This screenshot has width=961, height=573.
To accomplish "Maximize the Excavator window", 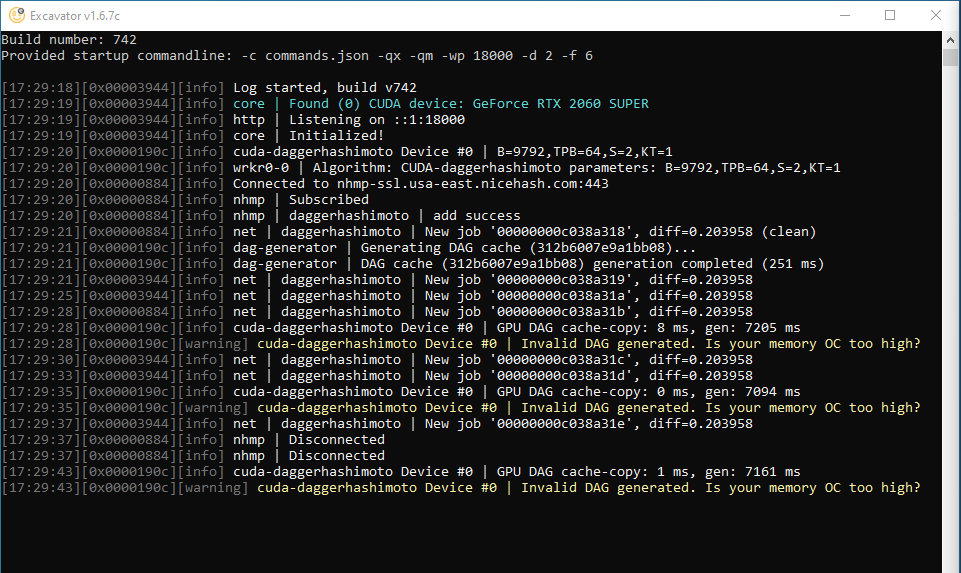I will (x=890, y=15).
